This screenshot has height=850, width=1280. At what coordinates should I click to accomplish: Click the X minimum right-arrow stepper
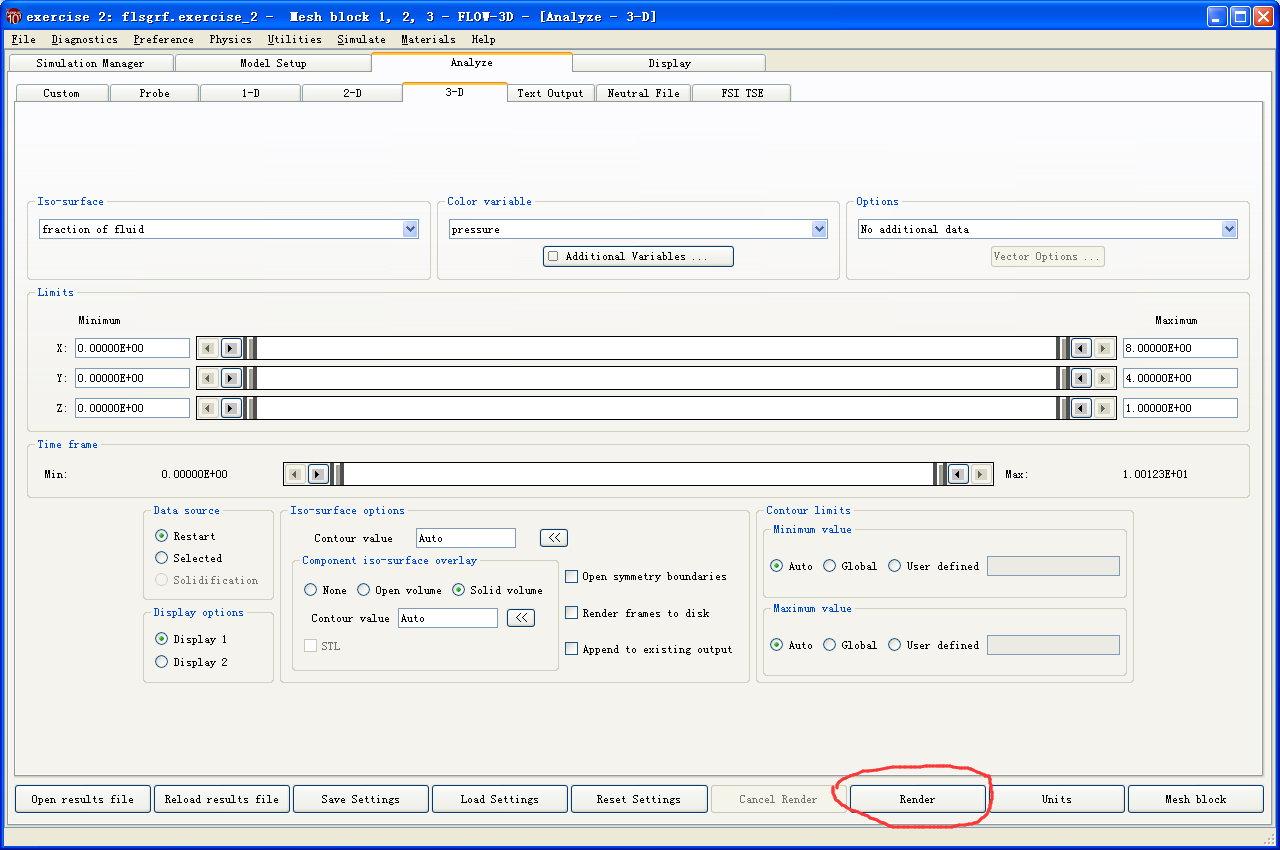(231, 348)
